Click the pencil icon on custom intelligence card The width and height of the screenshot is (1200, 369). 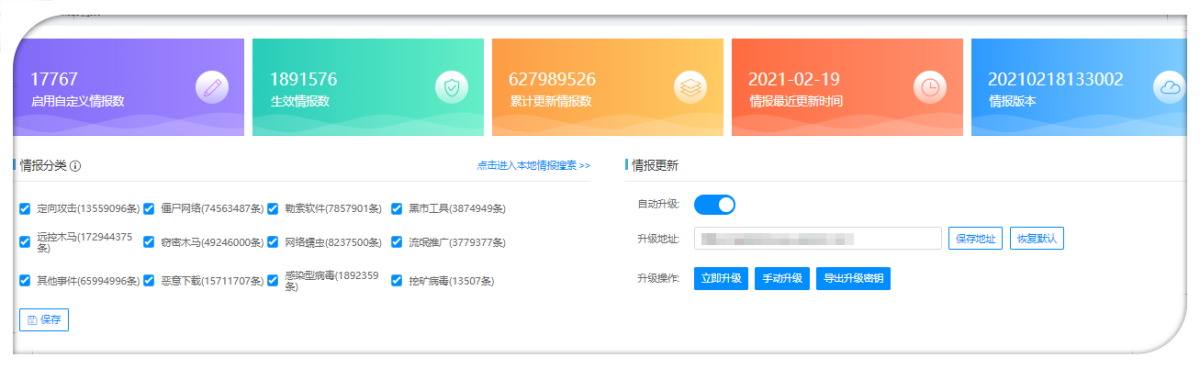212,88
